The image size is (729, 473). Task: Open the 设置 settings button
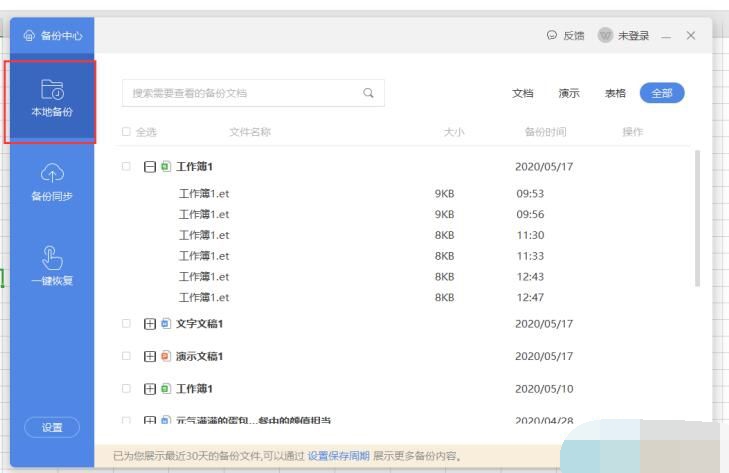(x=50, y=427)
